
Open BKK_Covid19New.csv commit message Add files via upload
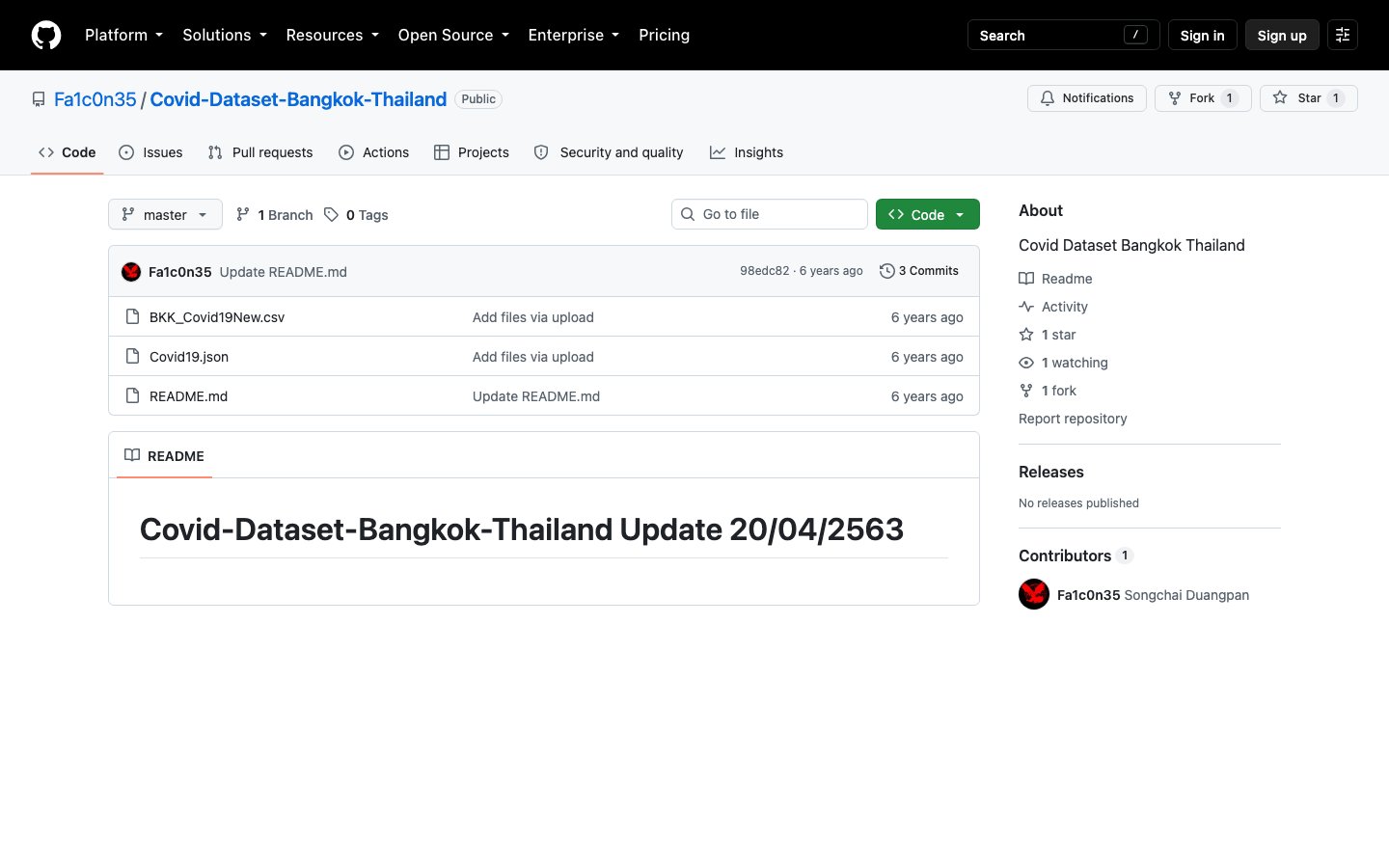coord(533,316)
